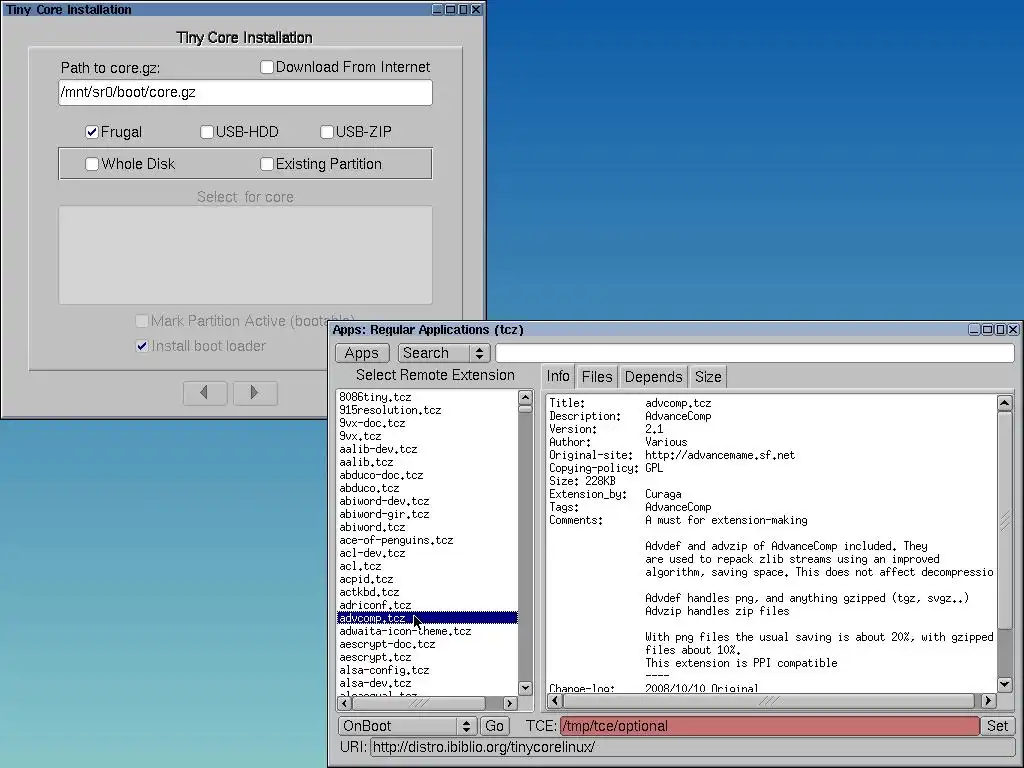Click extension list scroll down arrow
Viewport: 1024px width, 768px height.
[525, 688]
